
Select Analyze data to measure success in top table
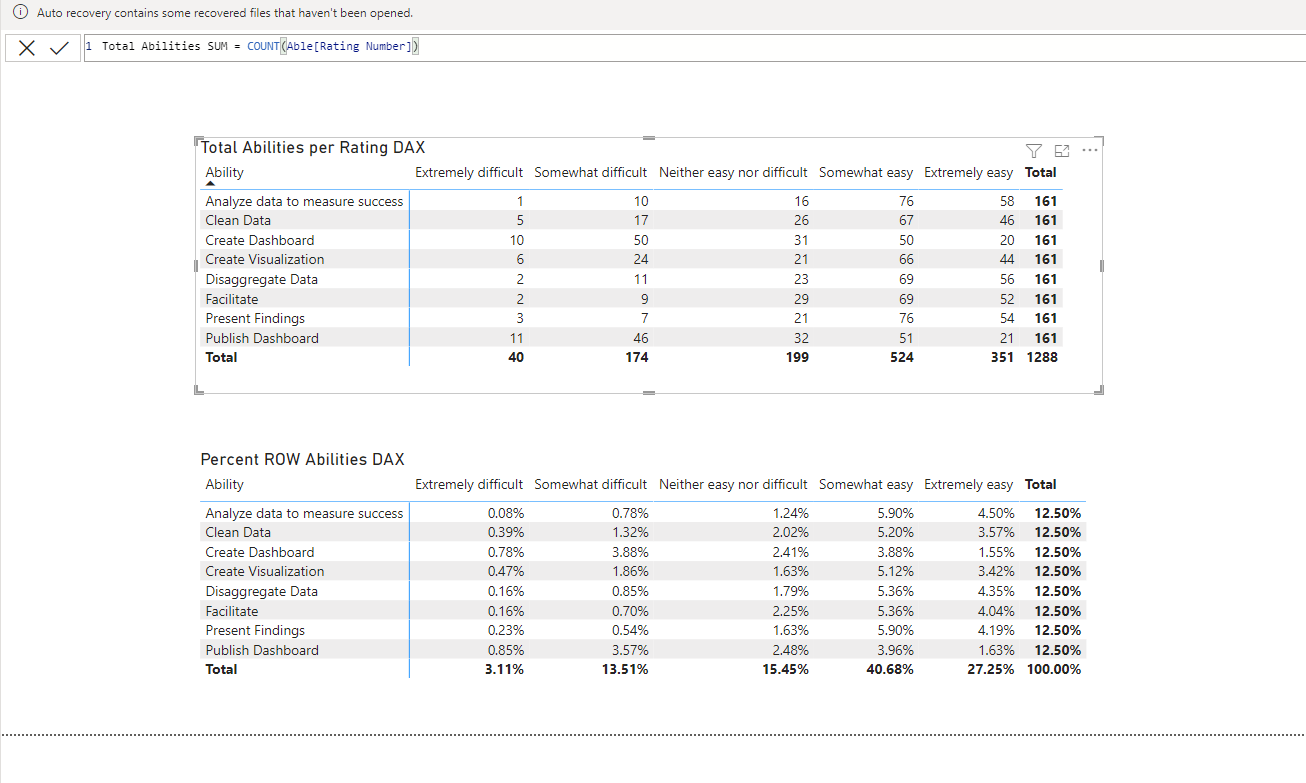point(304,201)
